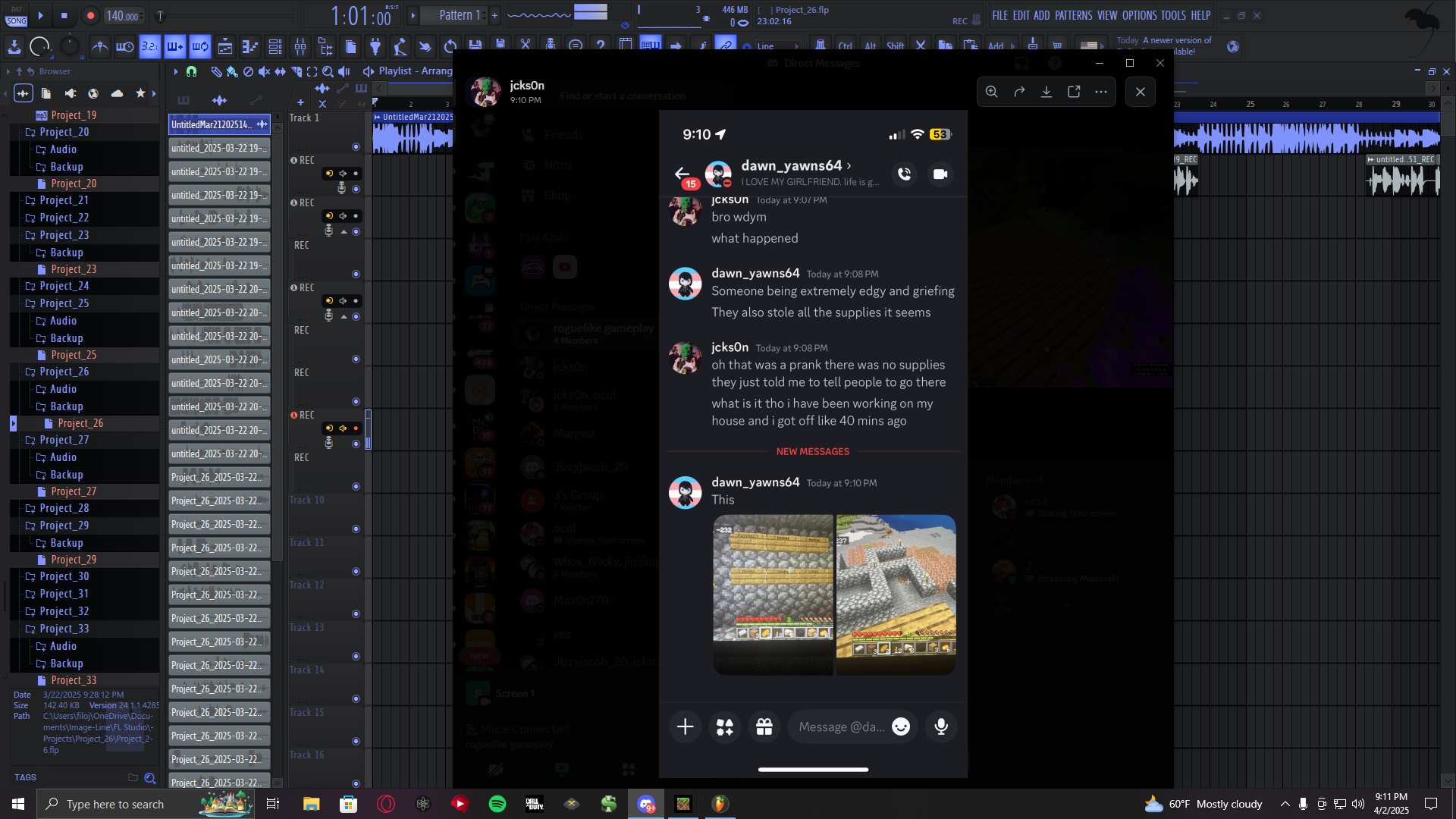The image size is (1456, 819).
Task: Open the Piano roll view
Action: 250,47
